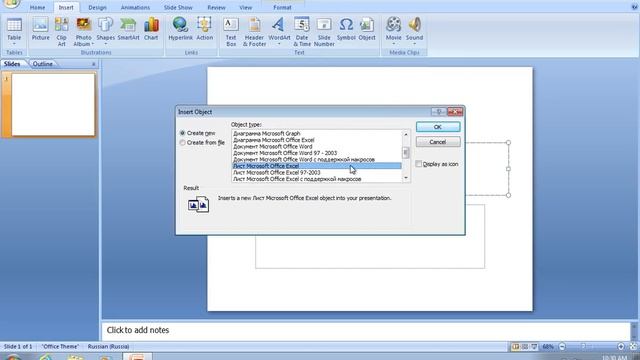Select Документ Microsoft Office Word entry
Image resolution: width=640 pixels, height=360 pixels.
point(317,147)
